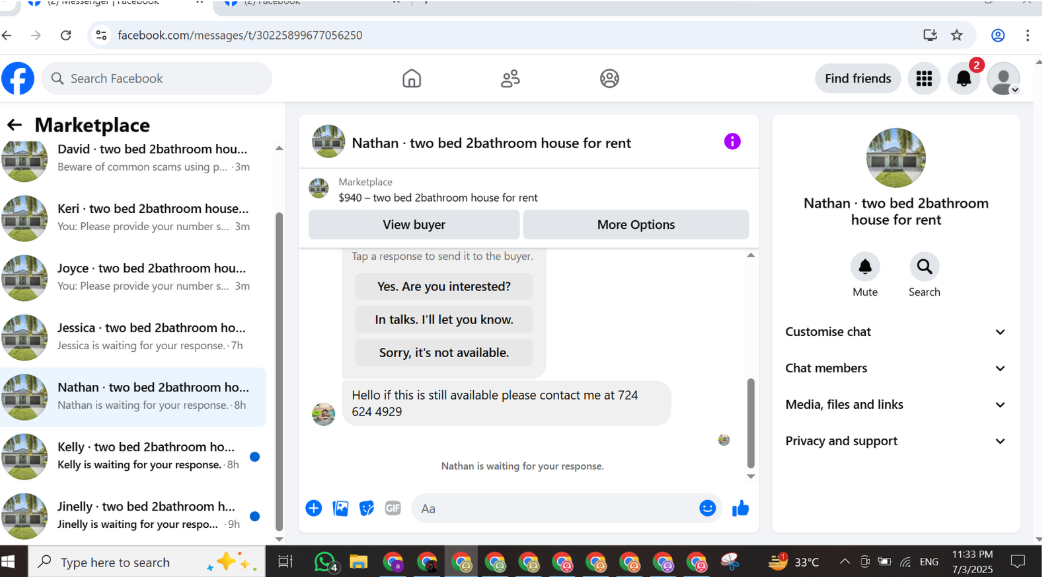
Task: Expand Chat members section
Action: [896, 368]
